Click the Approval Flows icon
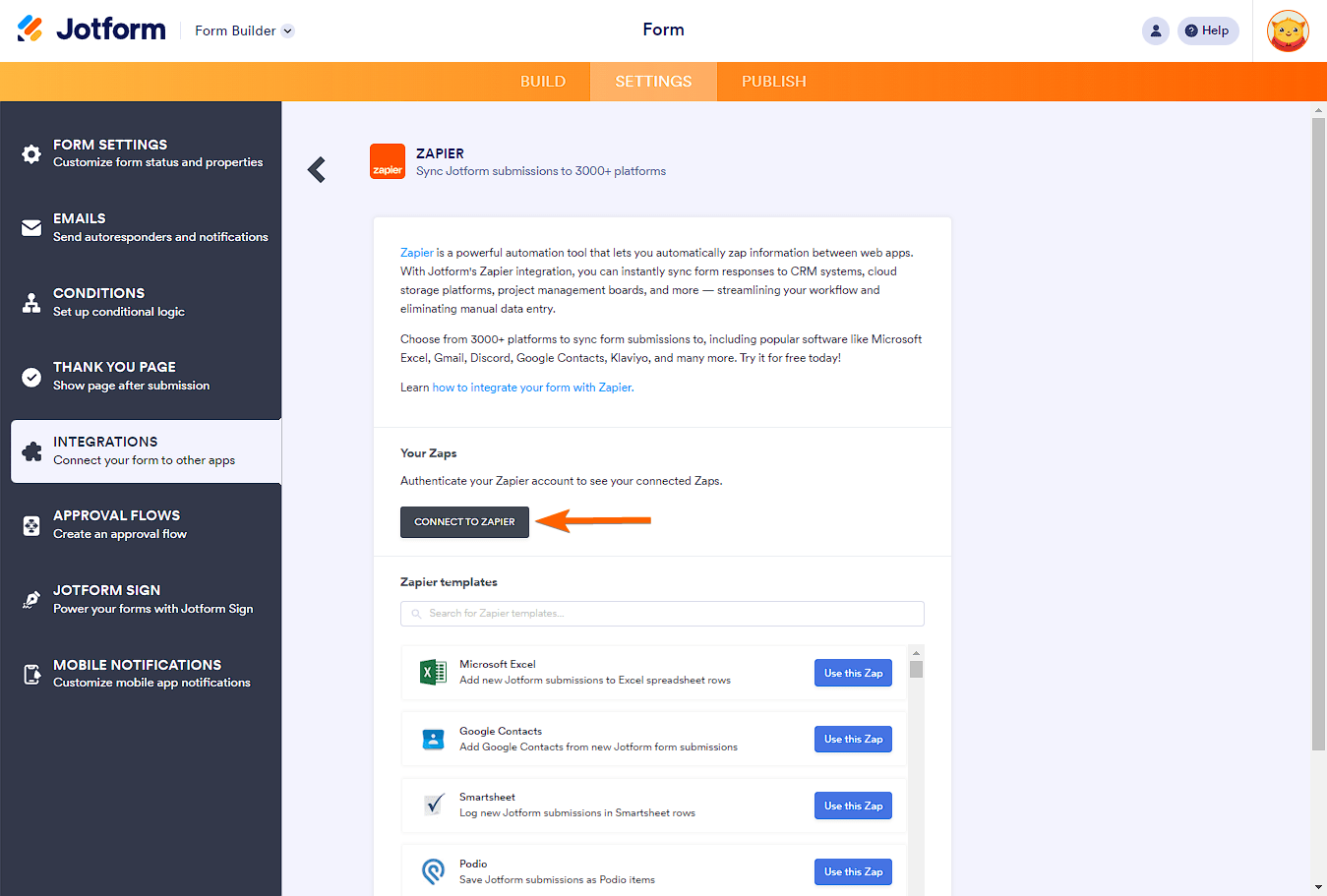Image resolution: width=1327 pixels, height=896 pixels. click(x=31, y=525)
